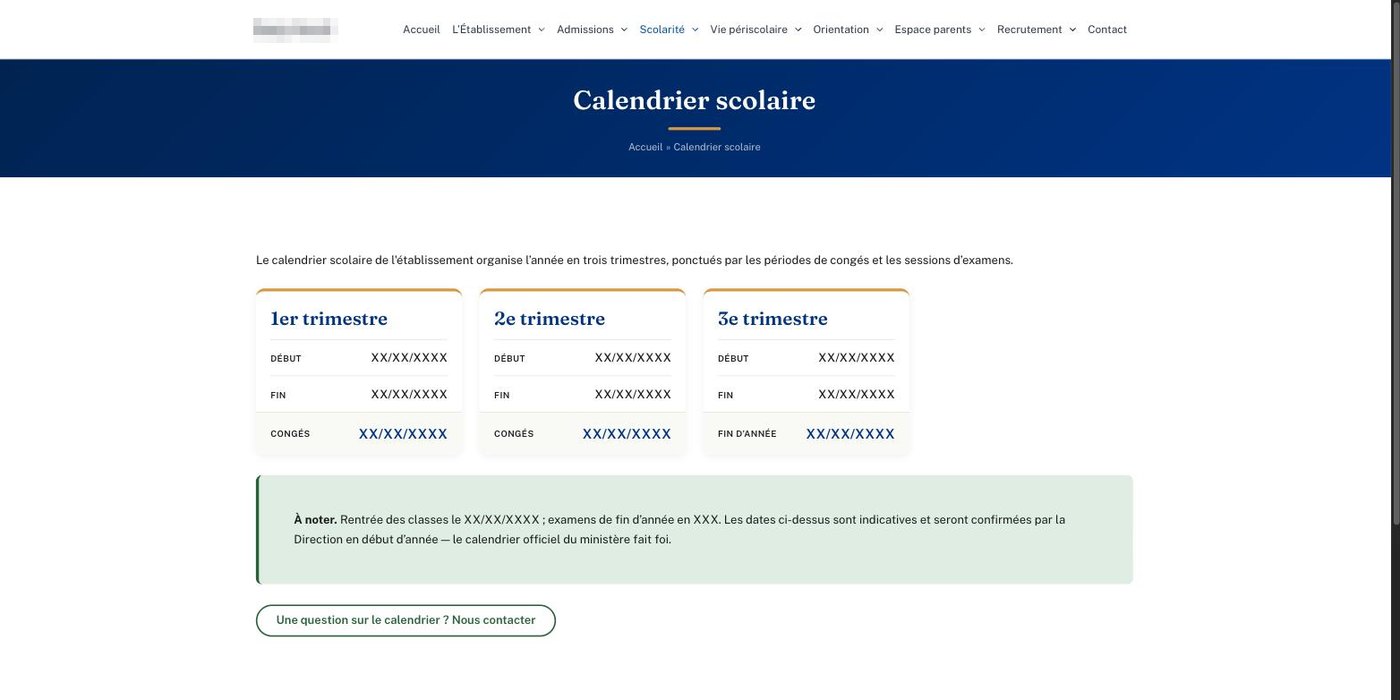Click the intro paragraph about trois trimestres

(635, 260)
